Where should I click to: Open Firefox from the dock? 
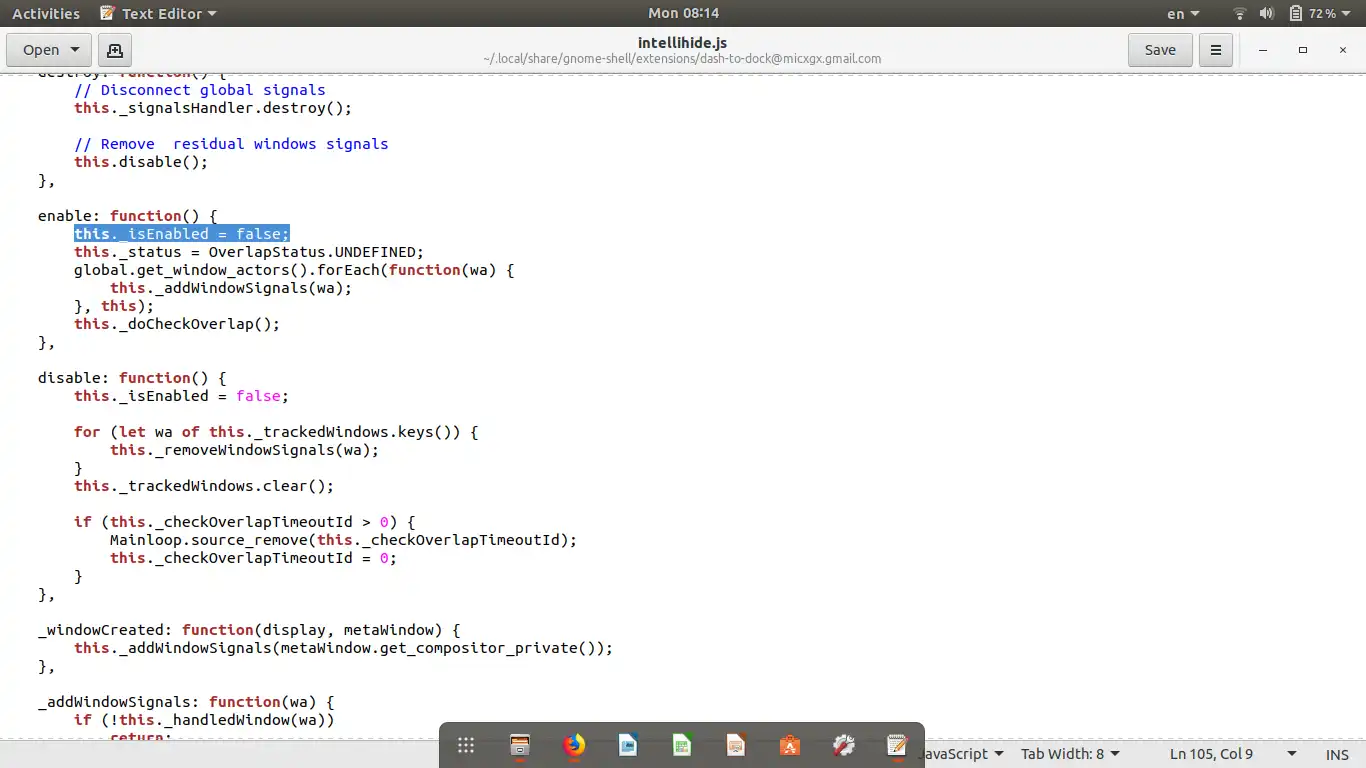(x=574, y=745)
